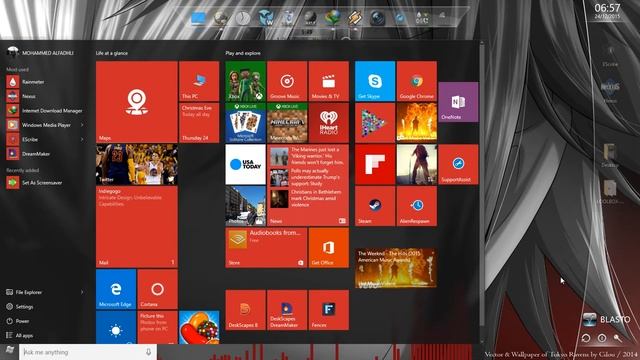This screenshot has width=640, height=360.
Task: Launch the Microsoft Edge tile
Action: tap(116, 289)
